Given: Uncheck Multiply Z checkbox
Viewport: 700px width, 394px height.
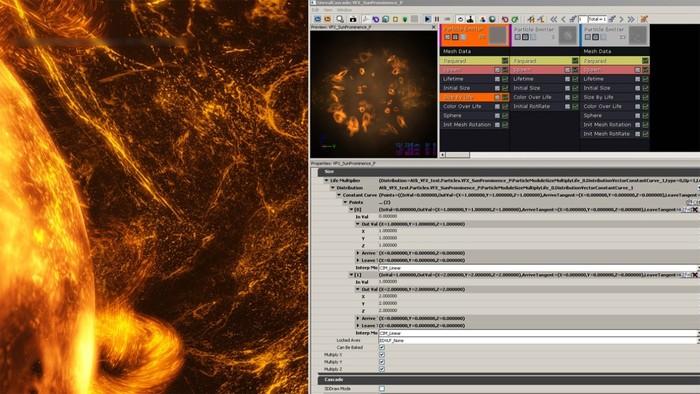Looking at the screenshot, I should click(x=382, y=369).
